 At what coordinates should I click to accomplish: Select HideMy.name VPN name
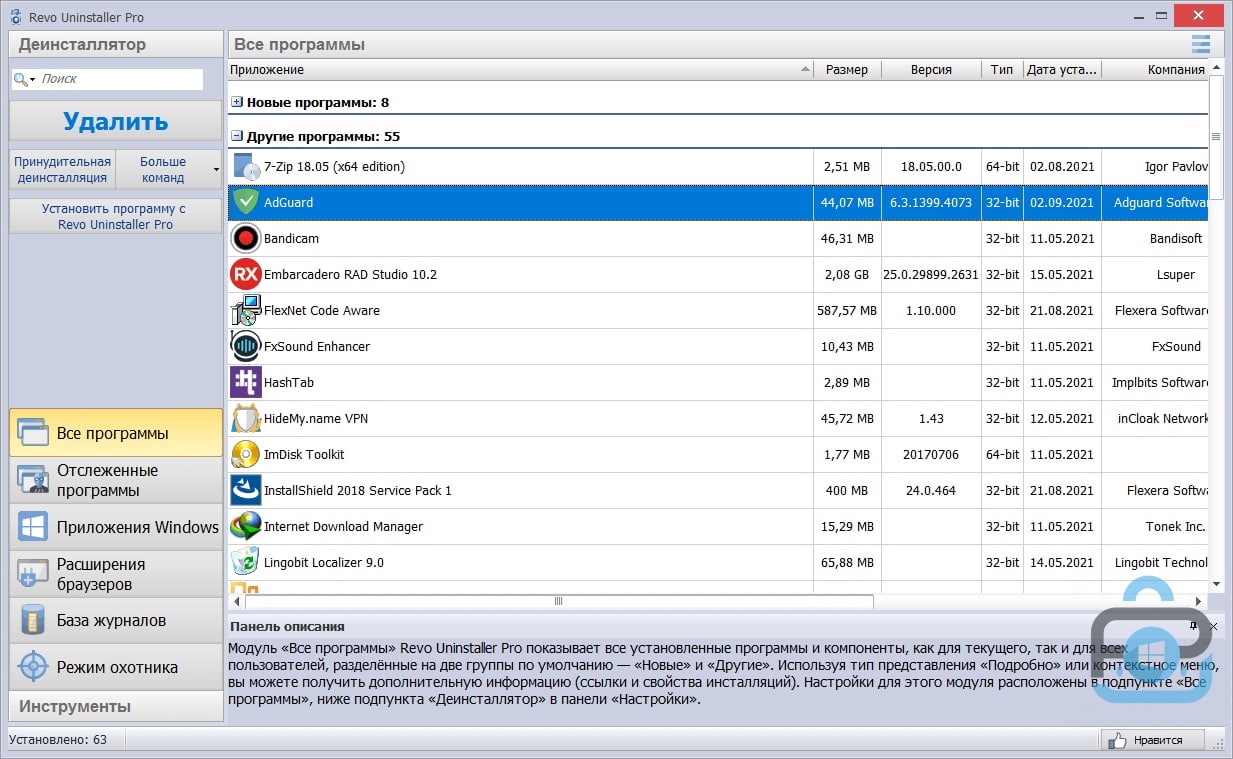tap(316, 418)
